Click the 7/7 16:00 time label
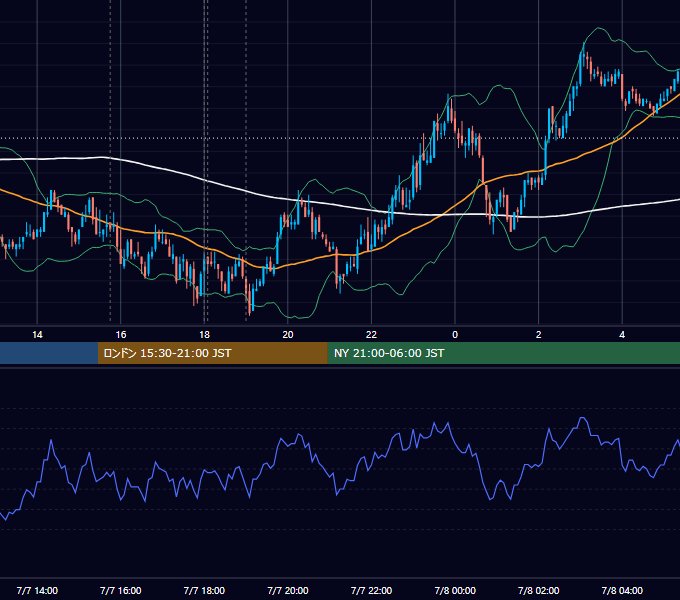 point(121,590)
